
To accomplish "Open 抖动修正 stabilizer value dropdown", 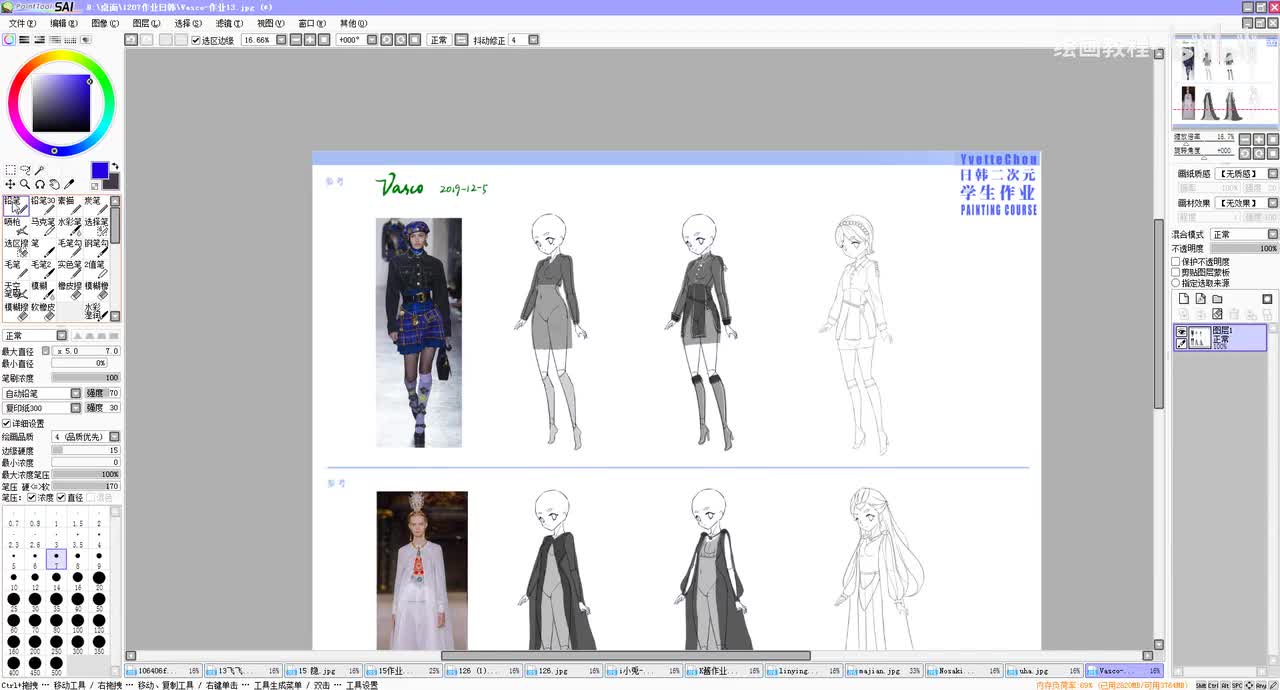I will click(533, 40).
